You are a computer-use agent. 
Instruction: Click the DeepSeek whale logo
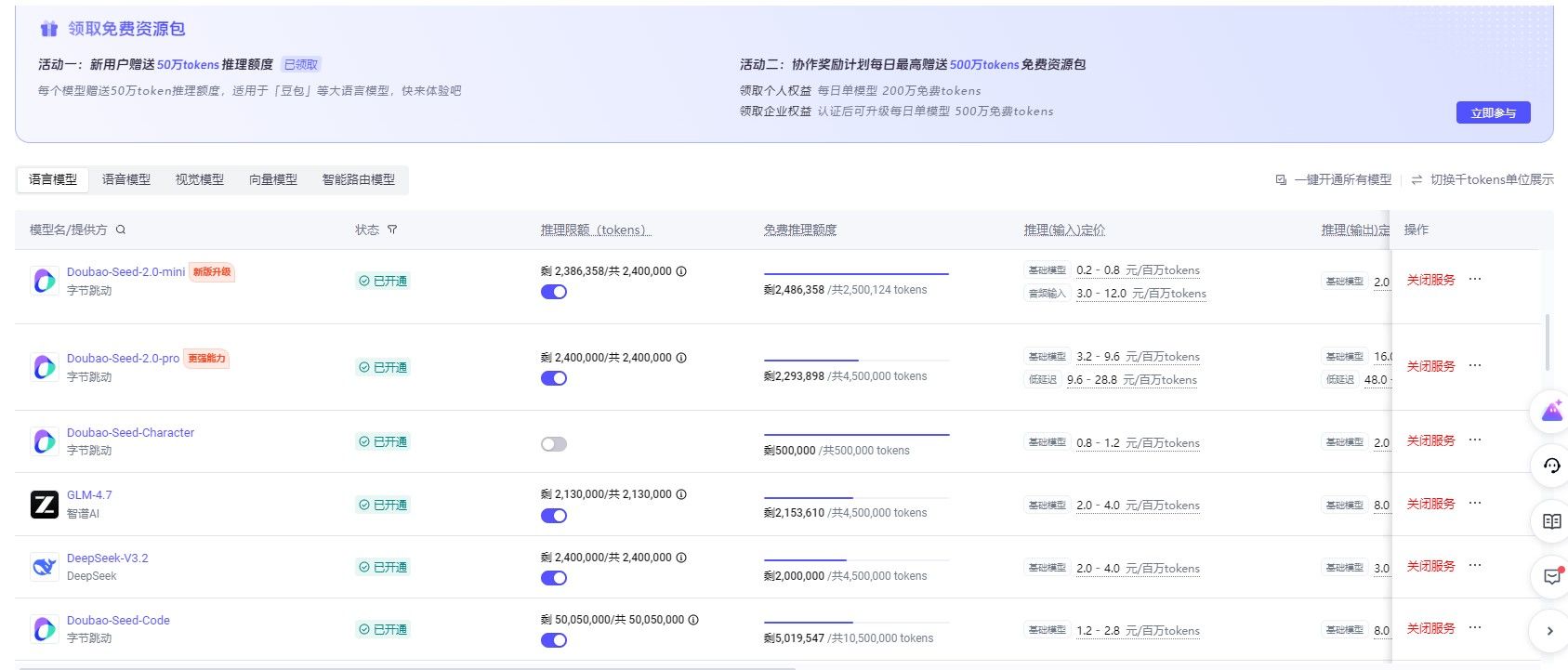pyautogui.click(x=45, y=567)
